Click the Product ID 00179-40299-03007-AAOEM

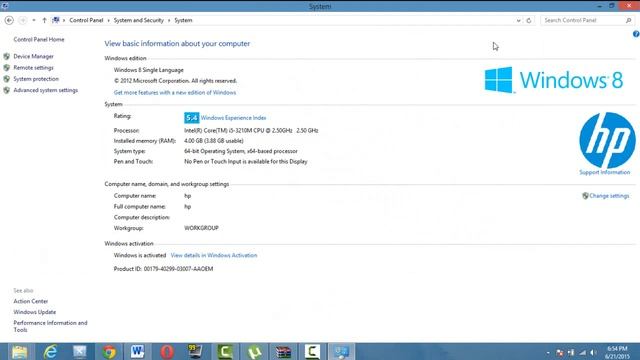163,269
